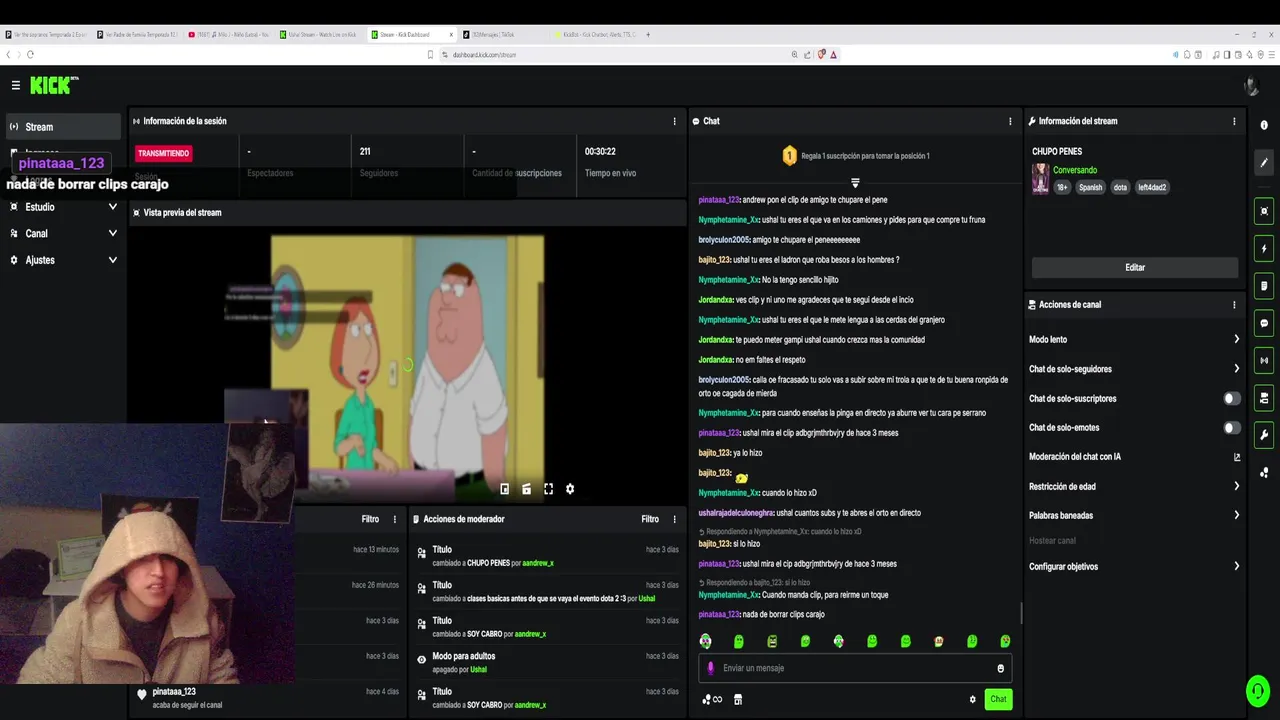This screenshot has width=1280, height=720.
Task: Click the browser address bar URL
Action: (x=484, y=55)
